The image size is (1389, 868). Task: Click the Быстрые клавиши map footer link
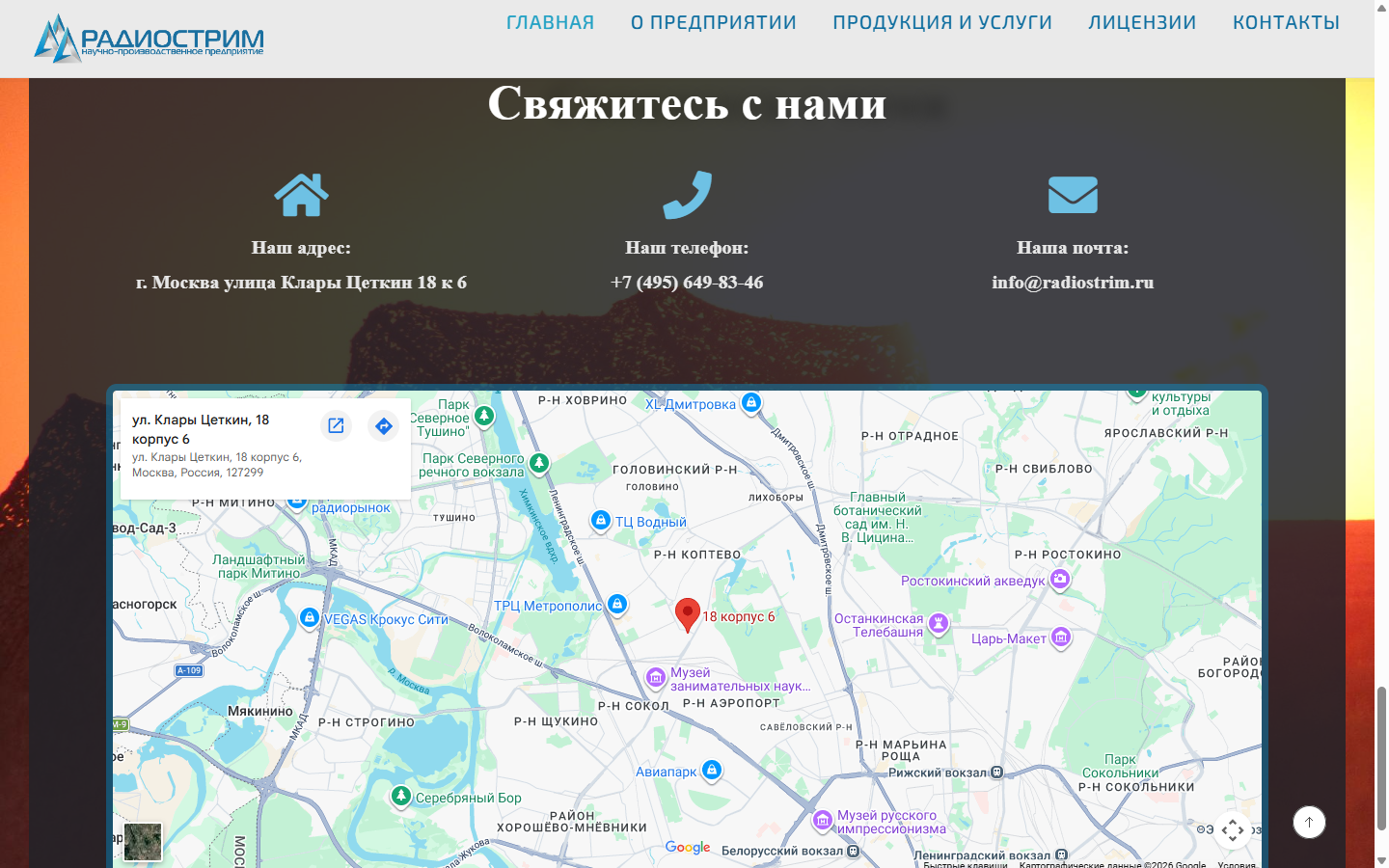(x=965, y=865)
